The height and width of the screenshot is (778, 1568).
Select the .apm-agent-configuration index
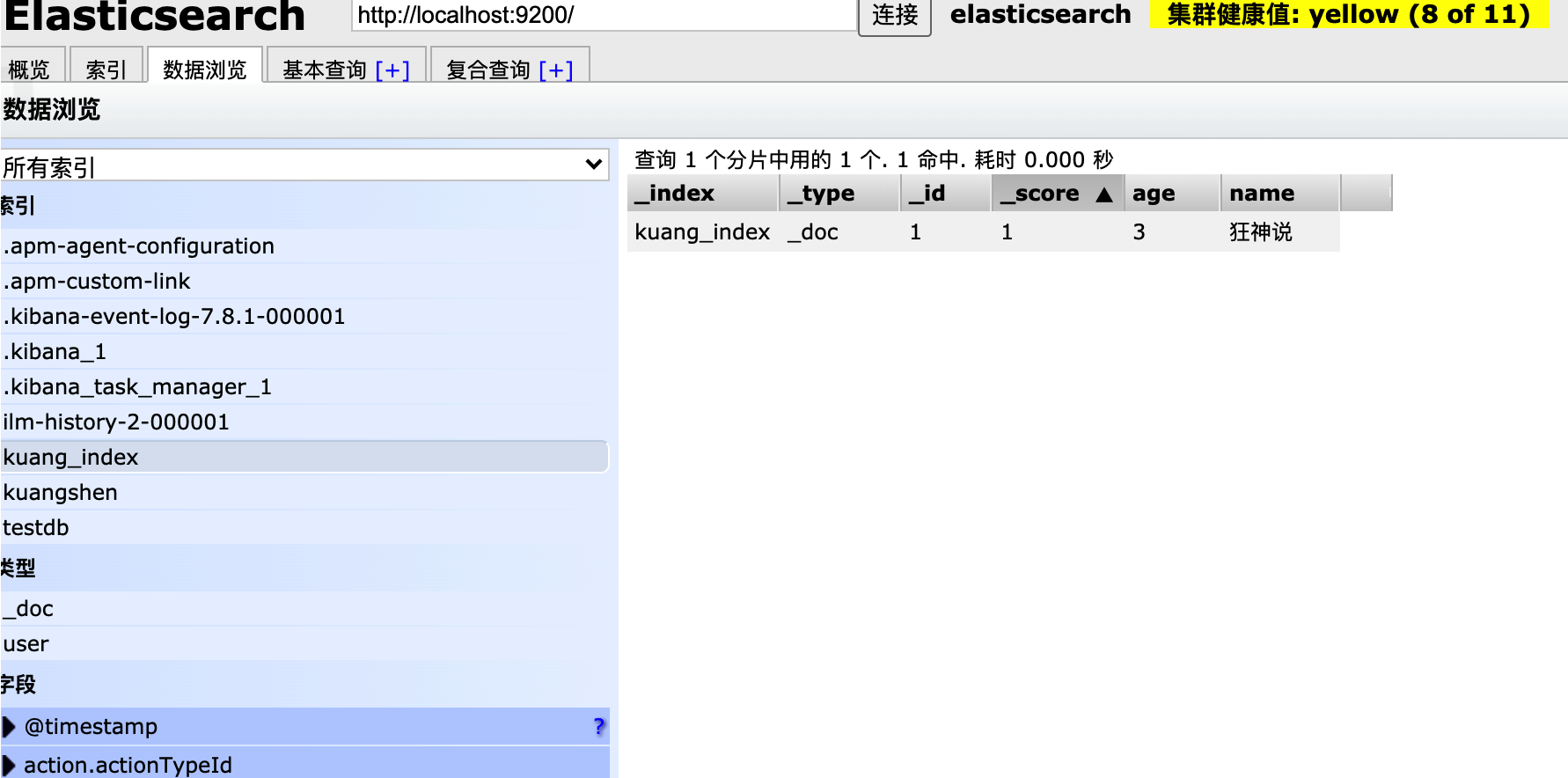305,246
